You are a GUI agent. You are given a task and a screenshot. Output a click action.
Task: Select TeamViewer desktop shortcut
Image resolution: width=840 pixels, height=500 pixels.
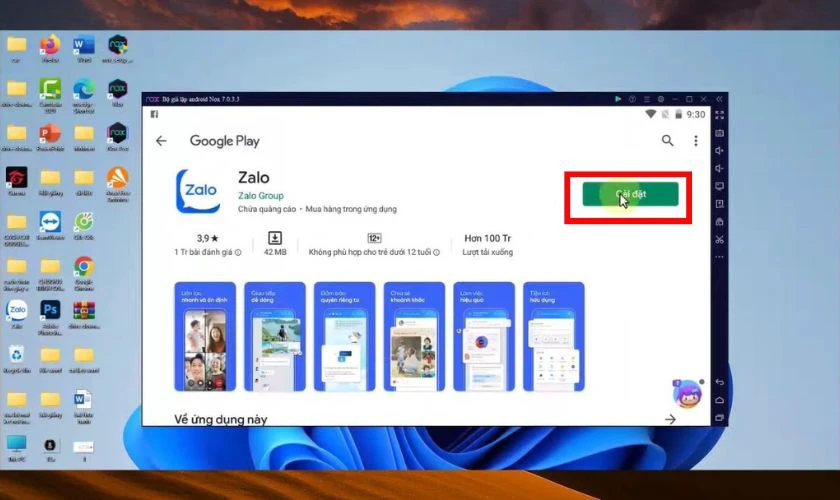tap(50, 225)
